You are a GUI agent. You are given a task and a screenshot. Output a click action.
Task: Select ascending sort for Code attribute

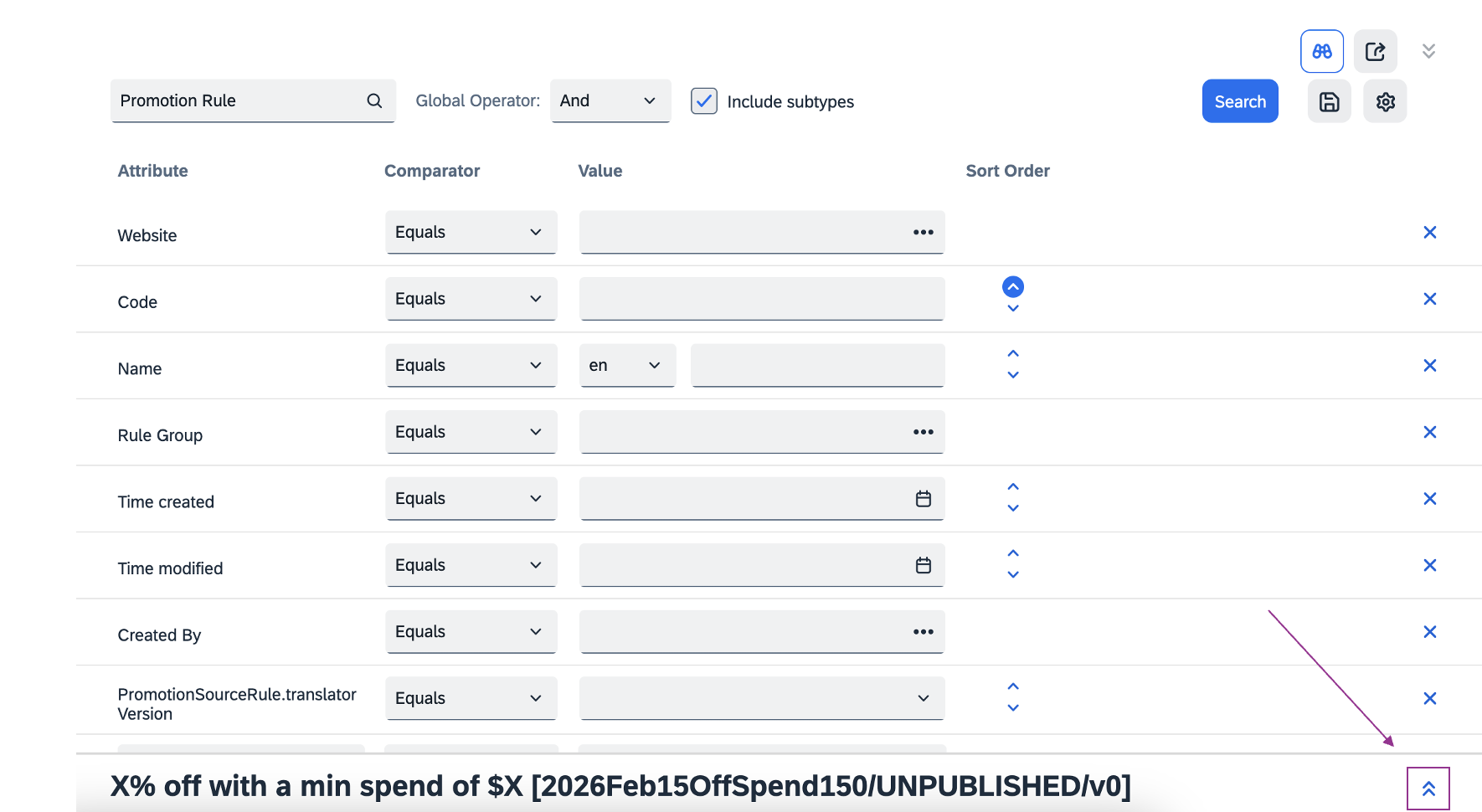click(x=1012, y=287)
